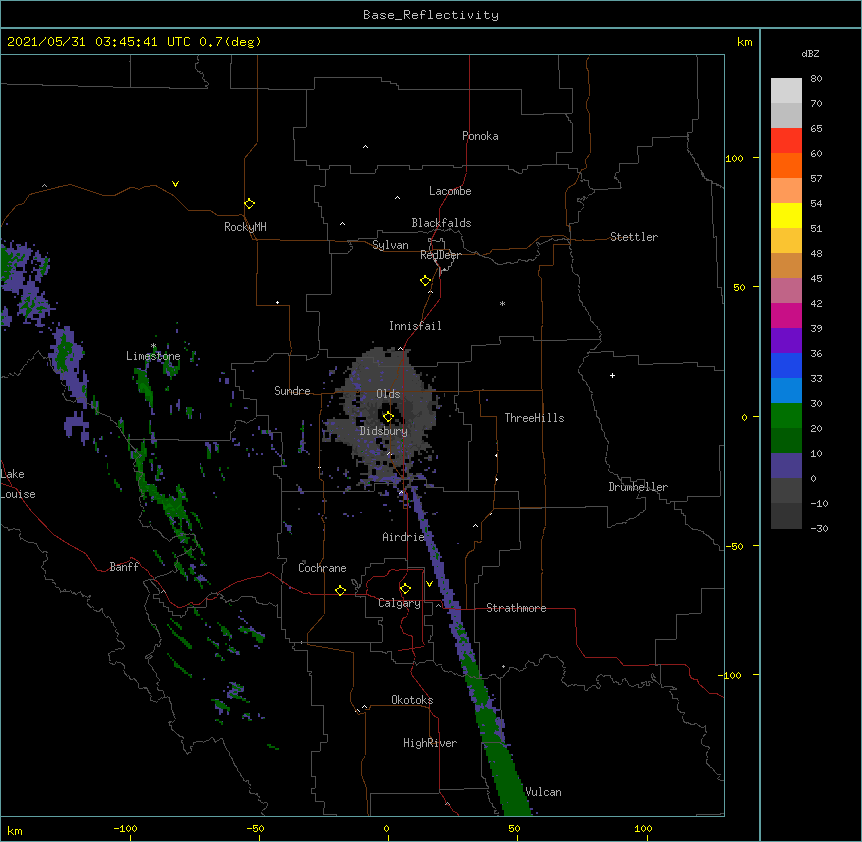The height and width of the screenshot is (842, 862).
Task: Click the Innisfail city label
Action: (x=415, y=326)
